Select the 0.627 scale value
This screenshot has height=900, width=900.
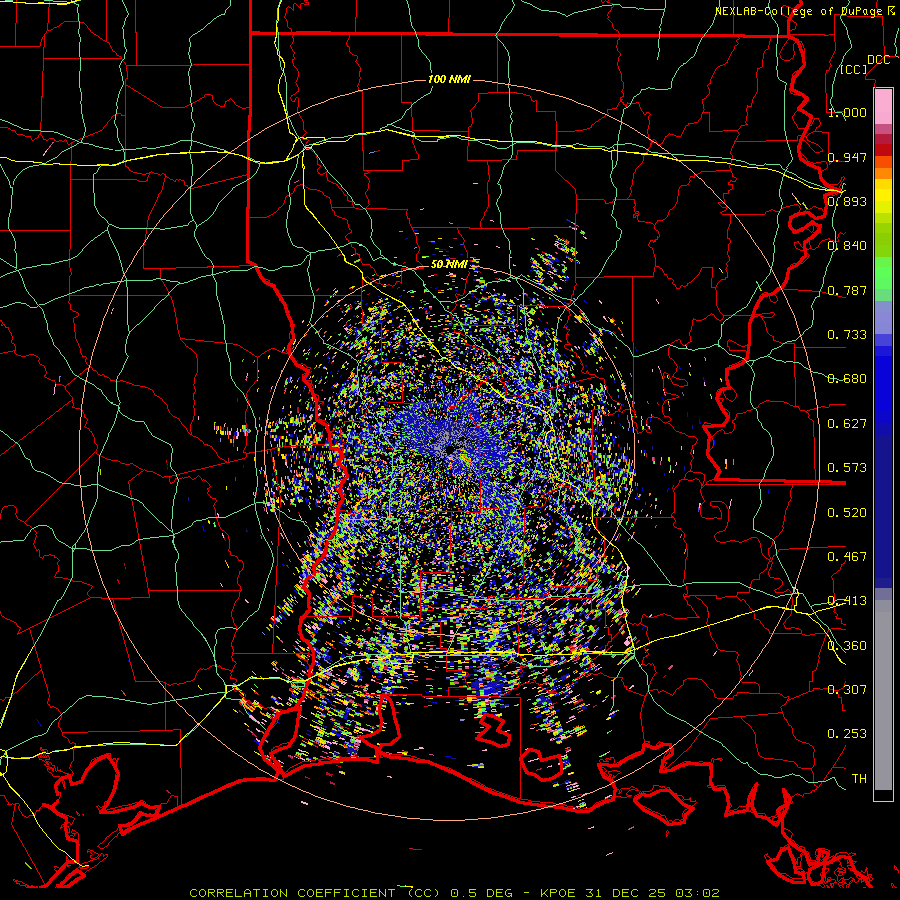847,424
